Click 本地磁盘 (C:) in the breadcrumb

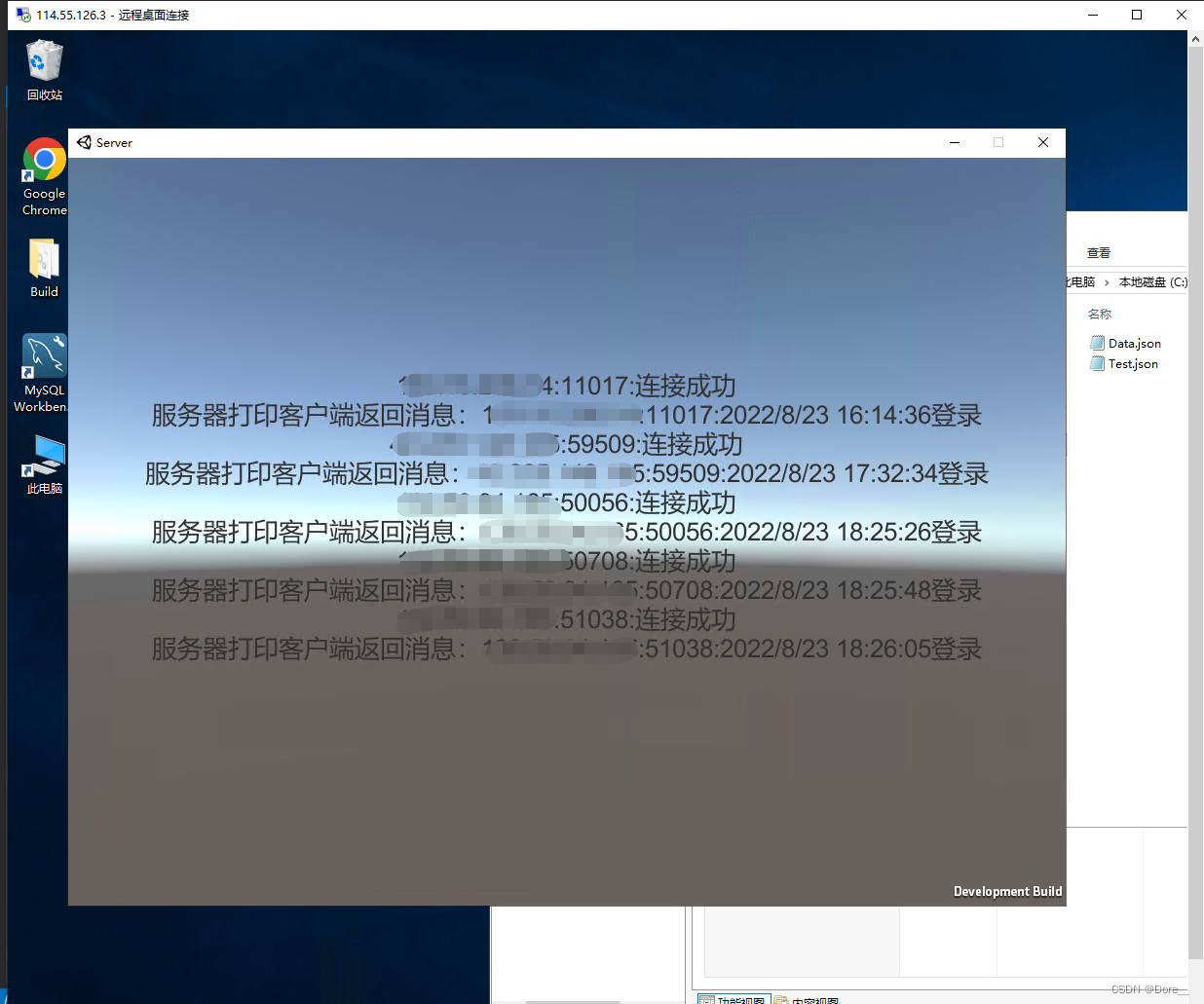click(x=1152, y=281)
